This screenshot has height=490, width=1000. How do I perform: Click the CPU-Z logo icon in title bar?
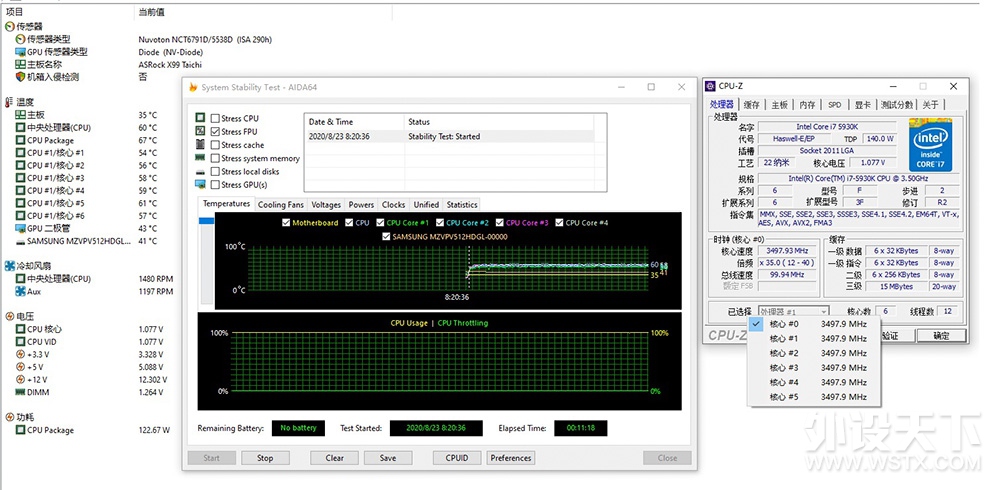[x=710, y=86]
